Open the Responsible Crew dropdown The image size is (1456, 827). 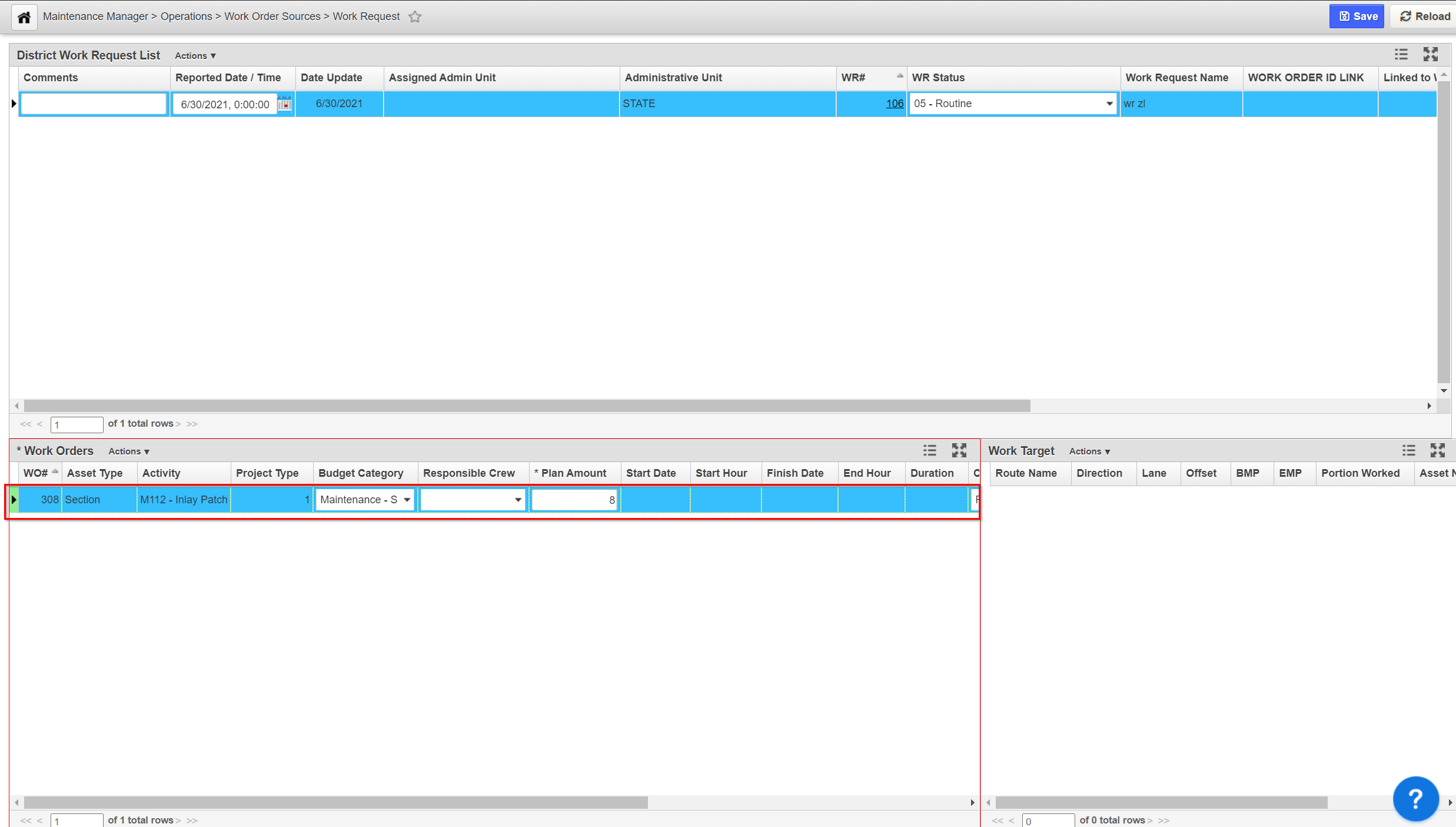[x=517, y=500]
